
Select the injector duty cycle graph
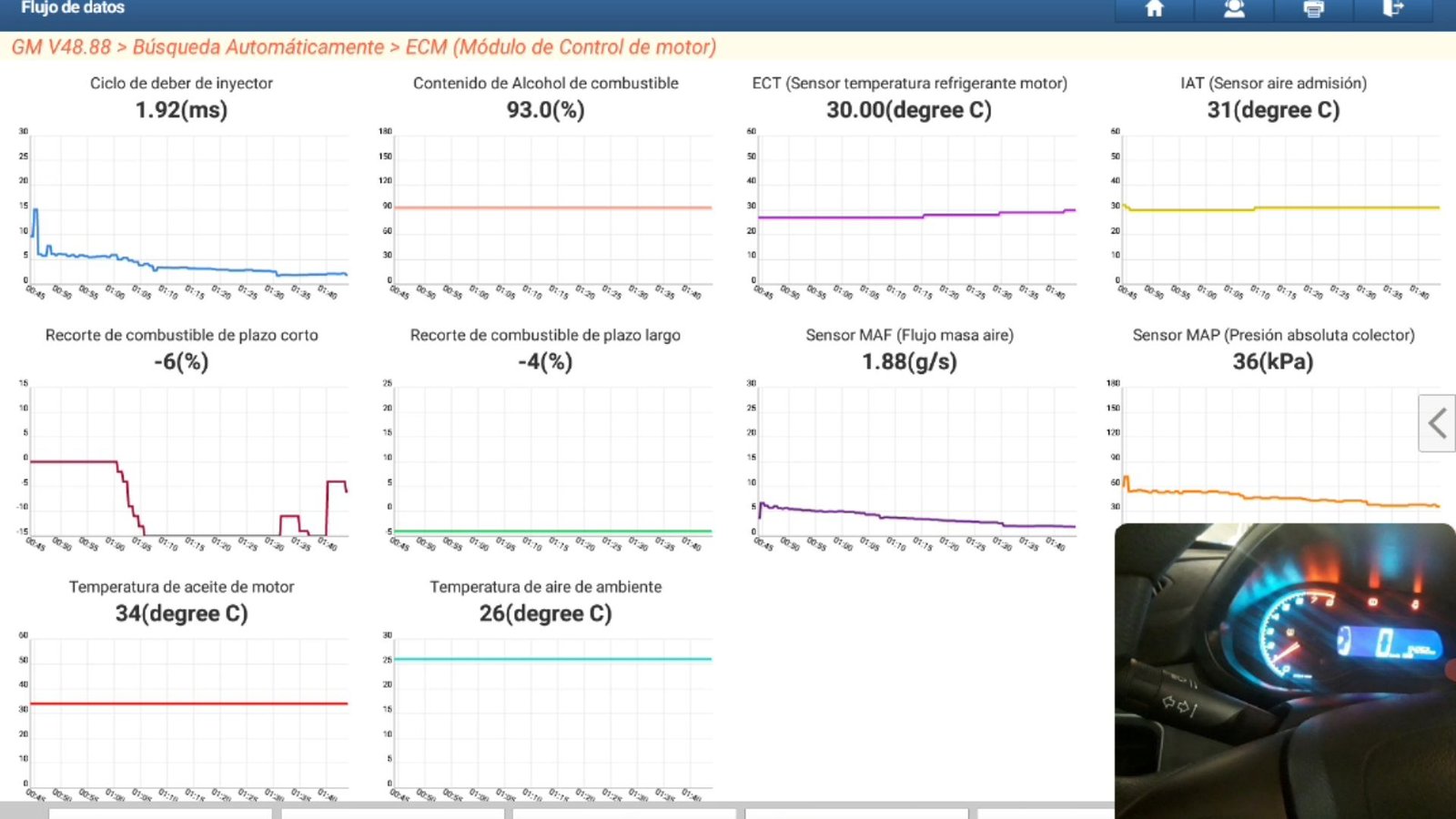click(x=187, y=209)
